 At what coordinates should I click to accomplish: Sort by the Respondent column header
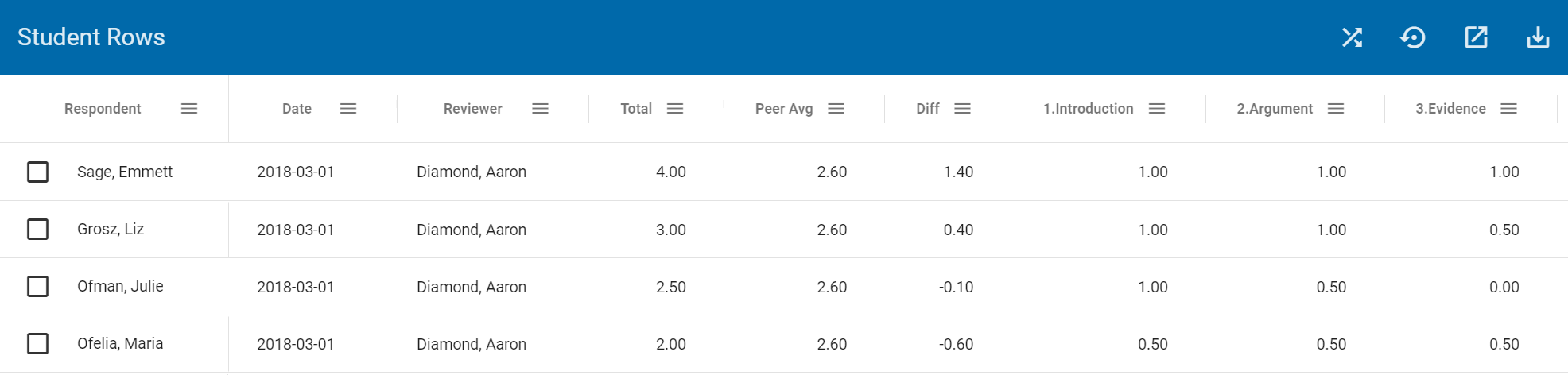coord(103,109)
